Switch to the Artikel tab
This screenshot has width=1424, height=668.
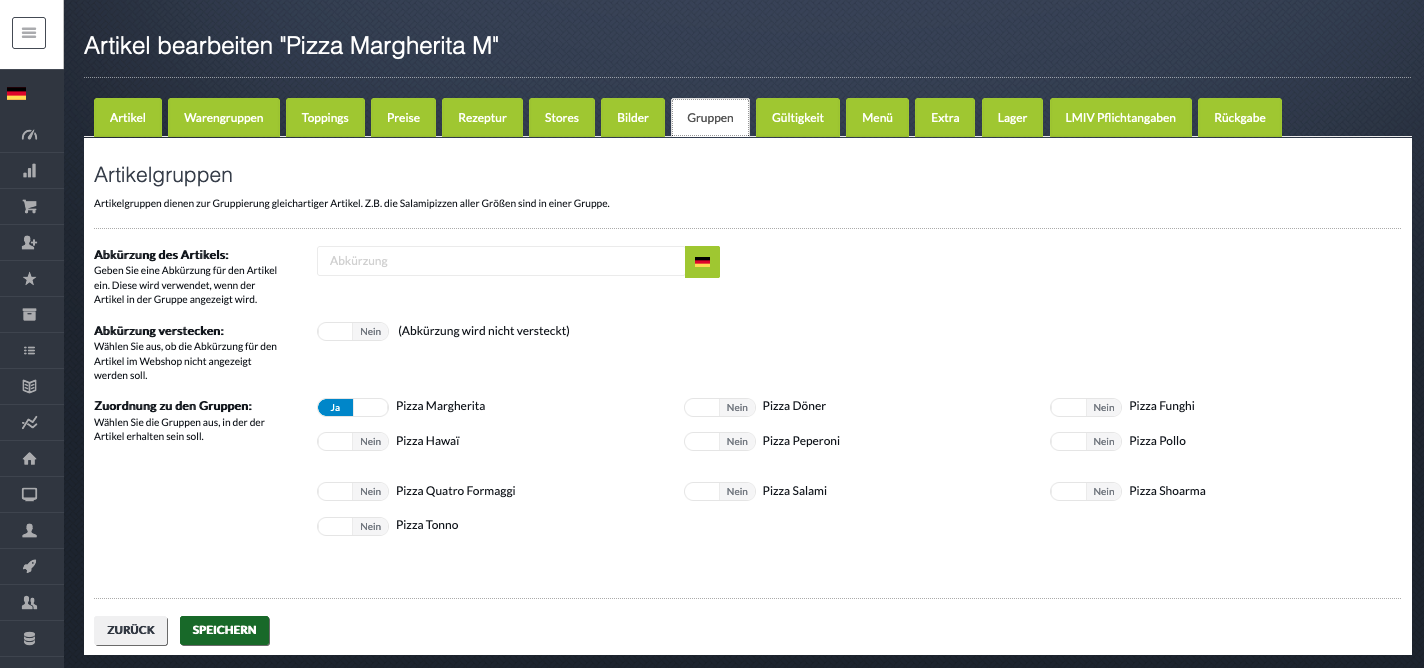[128, 117]
